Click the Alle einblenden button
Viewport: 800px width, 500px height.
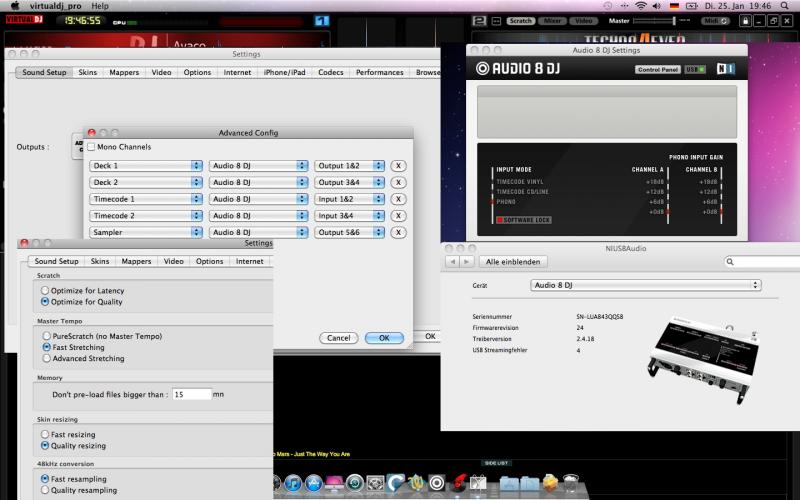513,262
